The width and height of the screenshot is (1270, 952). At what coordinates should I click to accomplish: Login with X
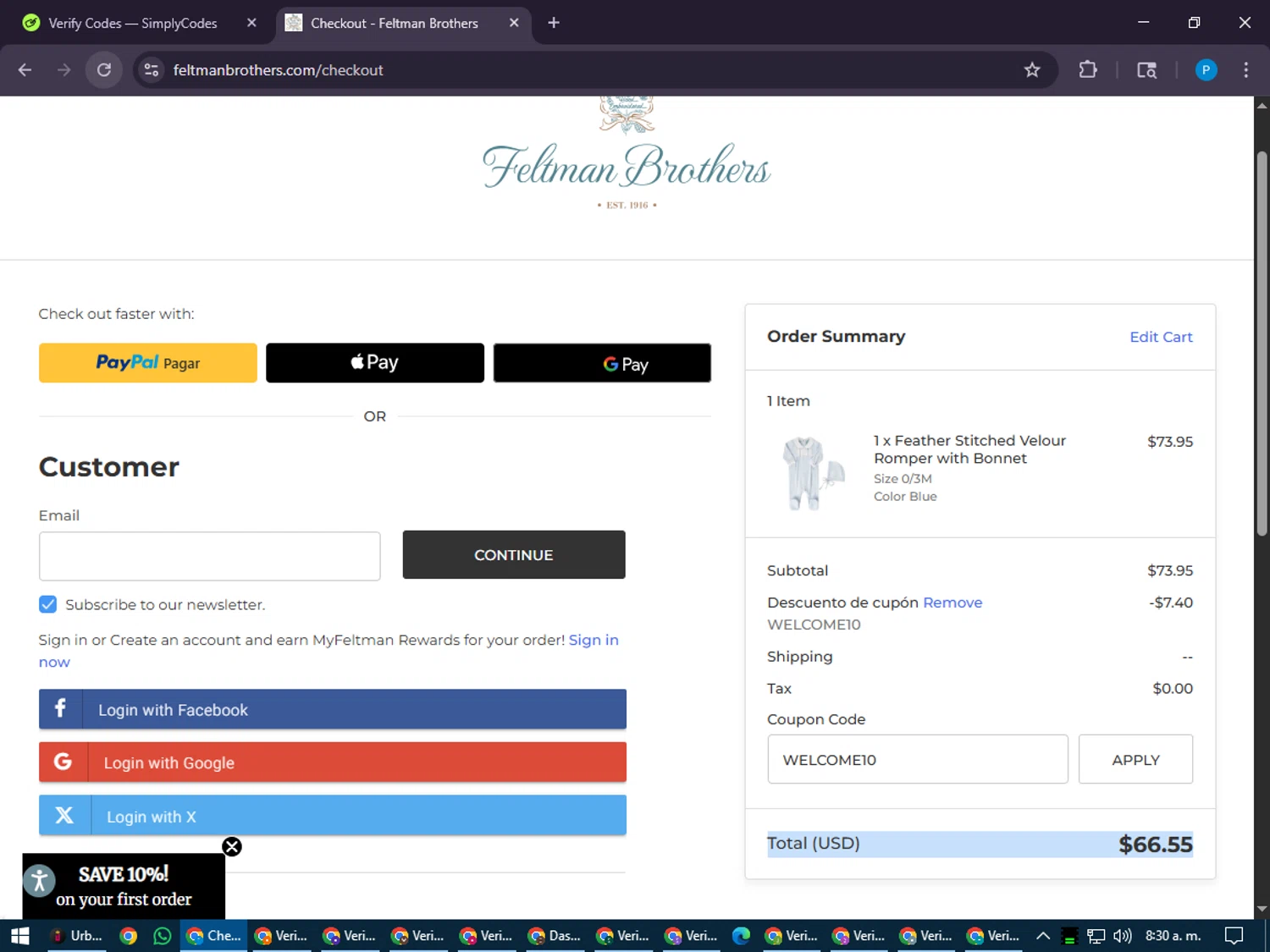click(x=333, y=815)
